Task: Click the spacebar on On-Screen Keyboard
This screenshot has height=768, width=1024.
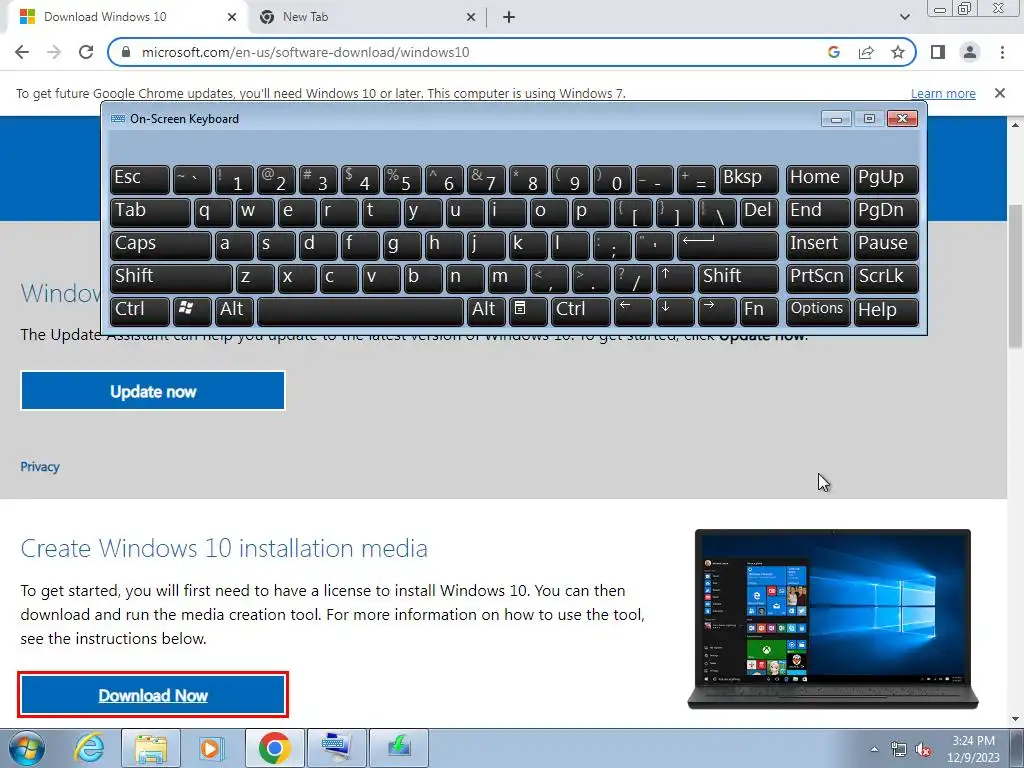Action: pos(360,312)
